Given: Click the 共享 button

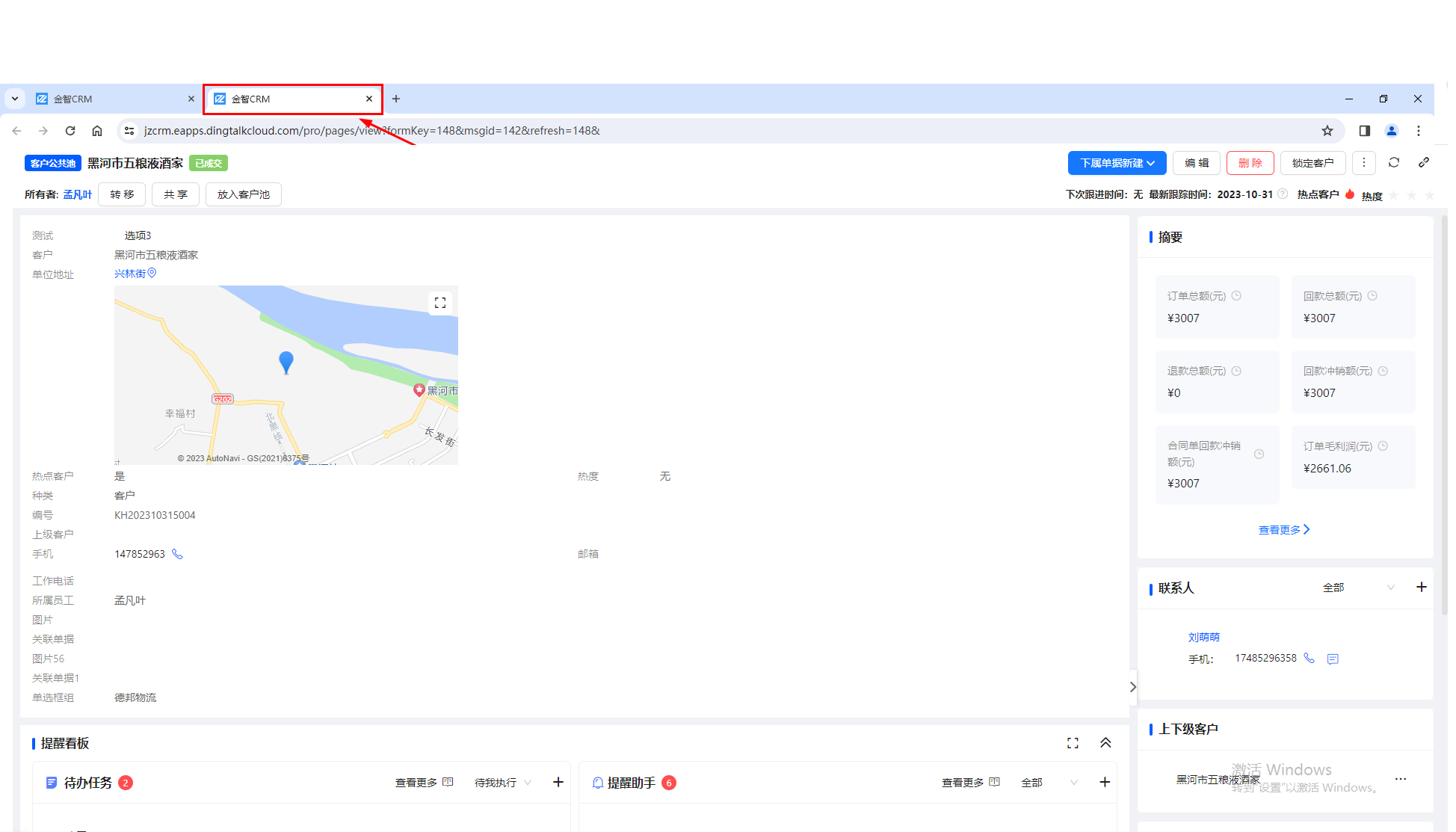Looking at the screenshot, I should (x=176, y=194).
